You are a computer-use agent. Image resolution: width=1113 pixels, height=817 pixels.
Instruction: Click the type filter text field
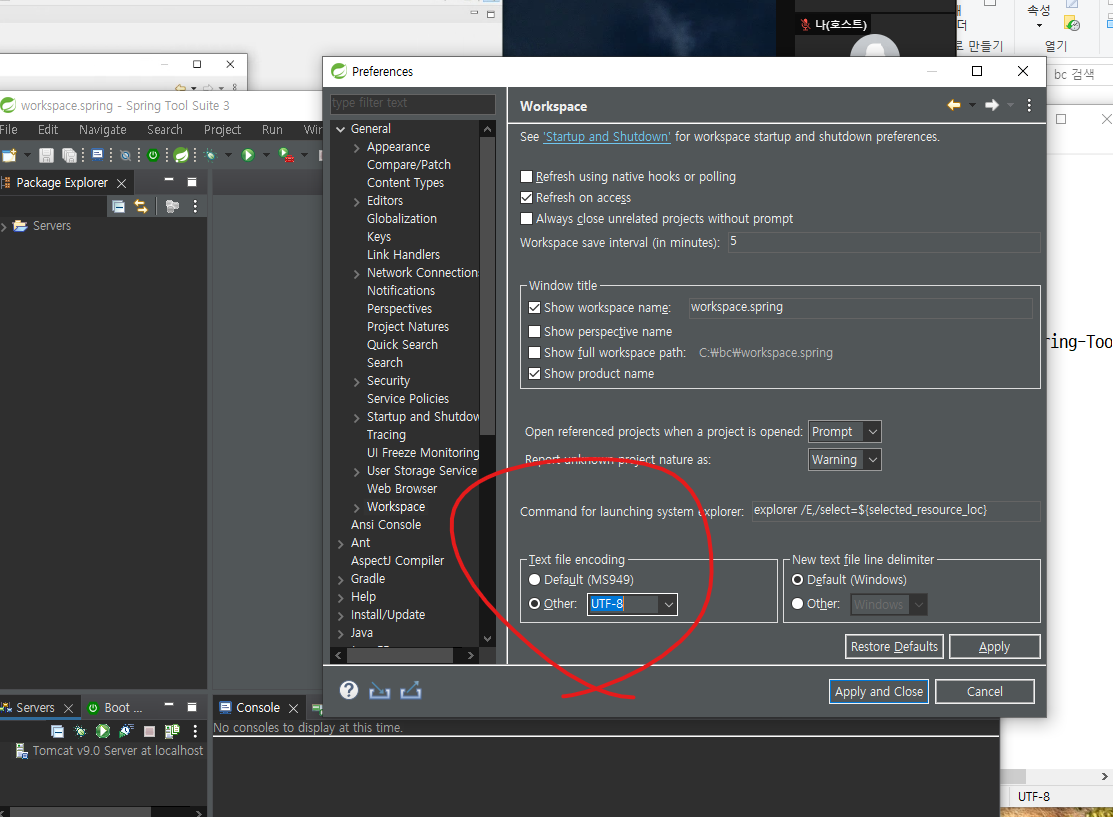[412, 104]
